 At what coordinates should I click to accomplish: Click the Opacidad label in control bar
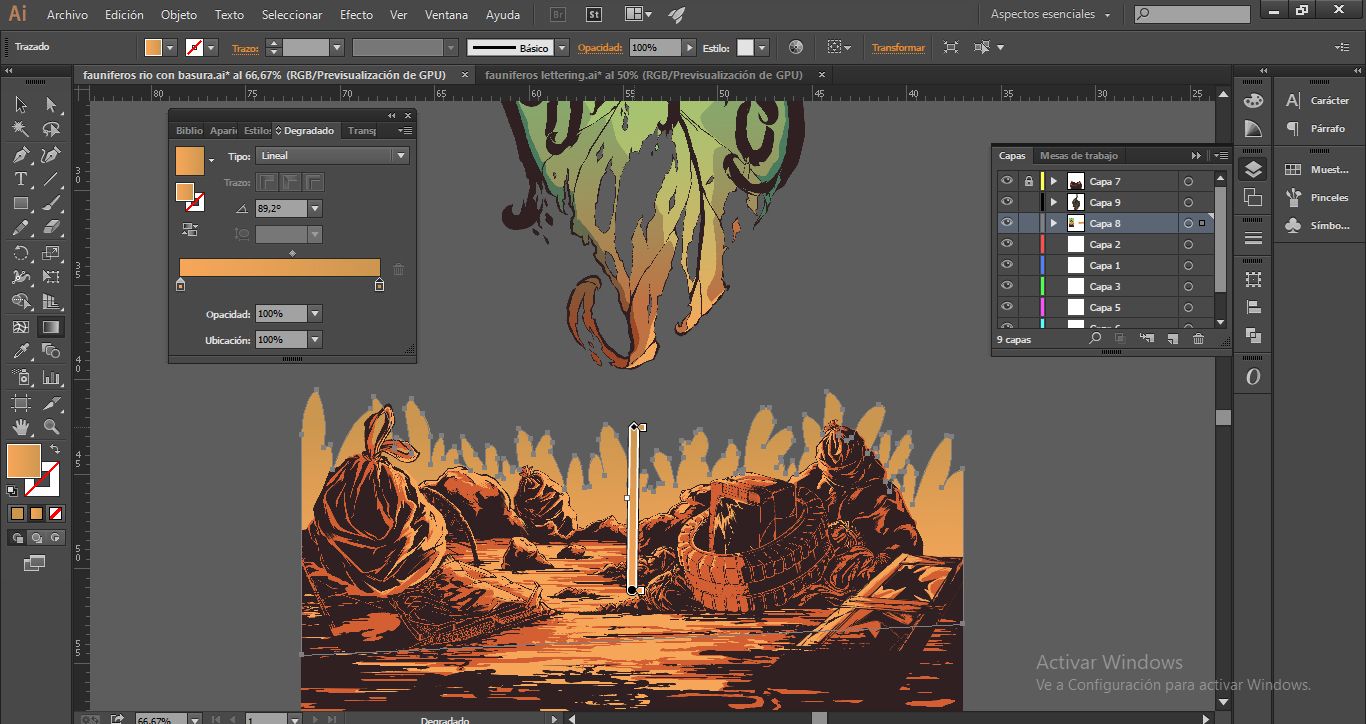point(600,47)
